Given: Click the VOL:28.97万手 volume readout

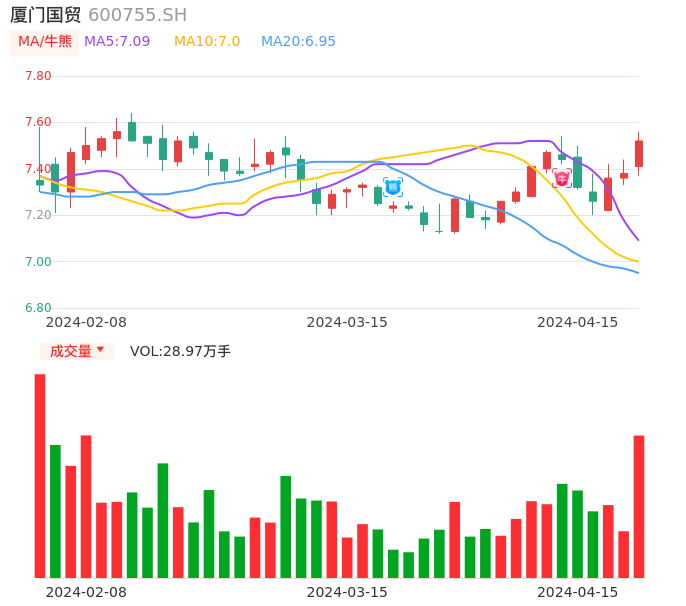Looking at the screenshot, I should pyautogui.click(x=180, y=351).
